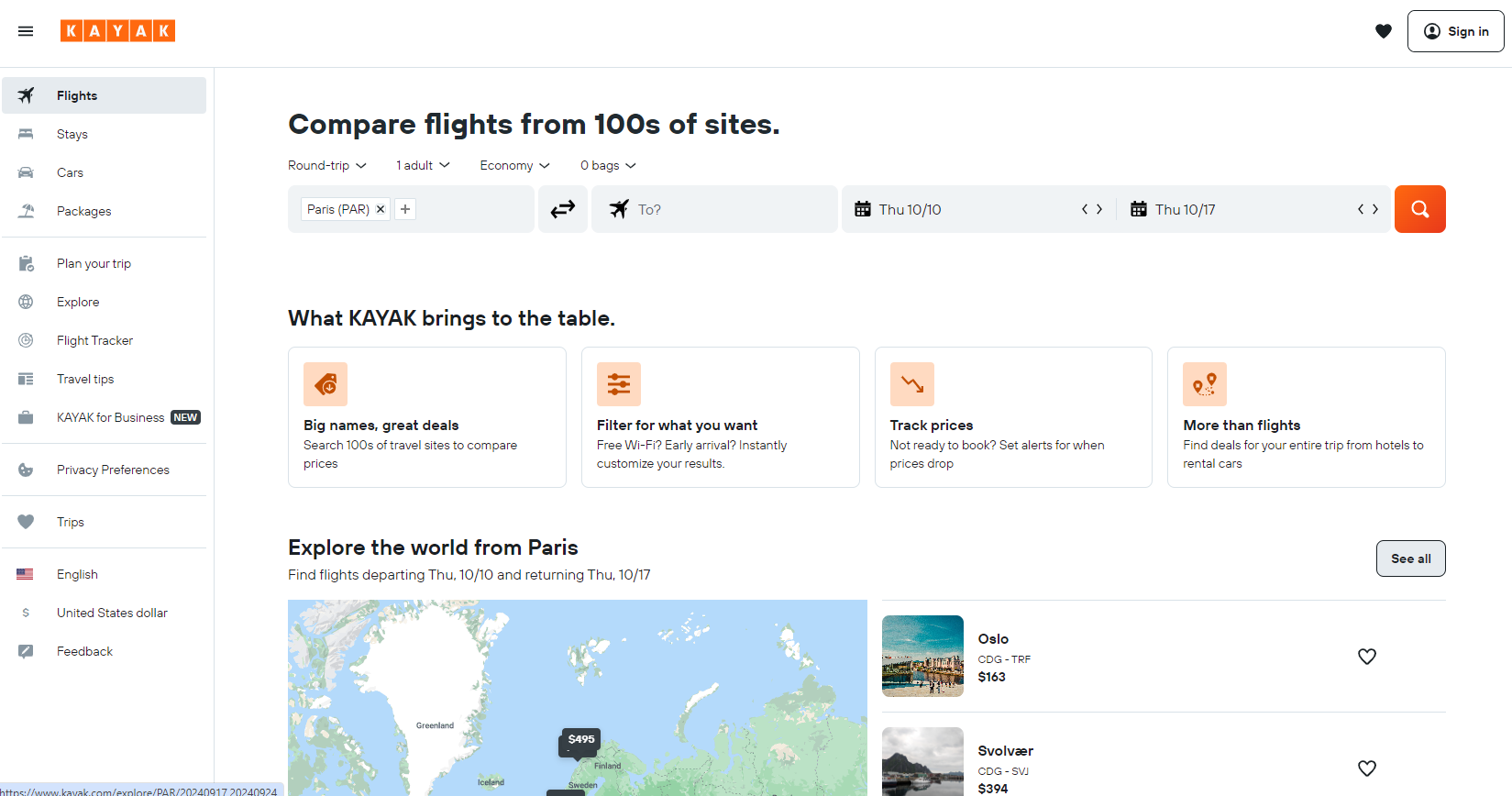This screenshot has width=1512, height=796.
Task: Move return date one day earlier
Action: 1361,209
